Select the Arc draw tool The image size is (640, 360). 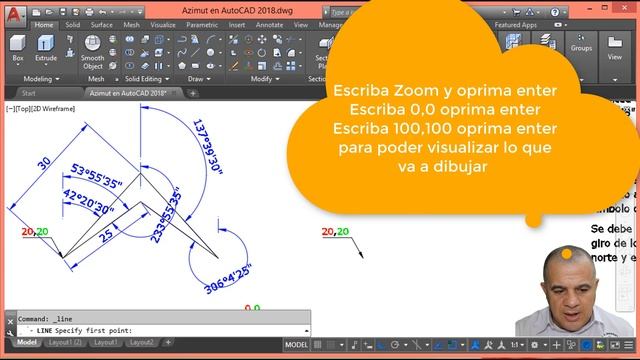tap(210, 39)
